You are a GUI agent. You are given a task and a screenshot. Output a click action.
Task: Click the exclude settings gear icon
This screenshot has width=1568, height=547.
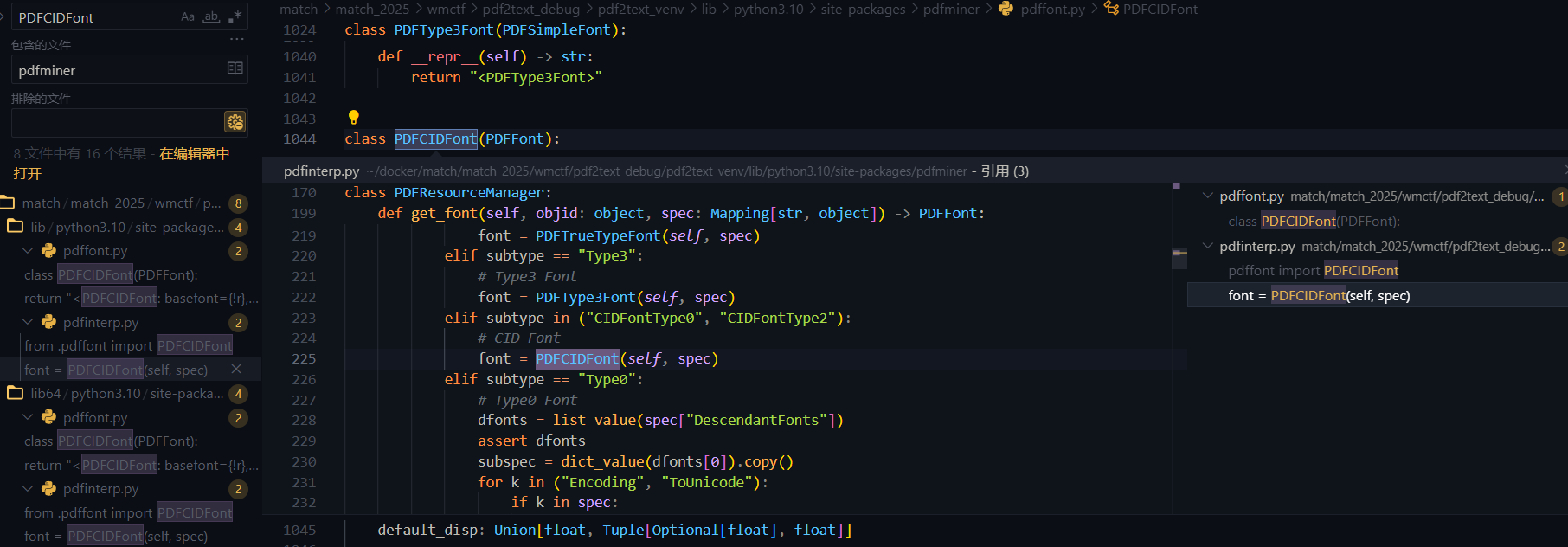point(235,122)
